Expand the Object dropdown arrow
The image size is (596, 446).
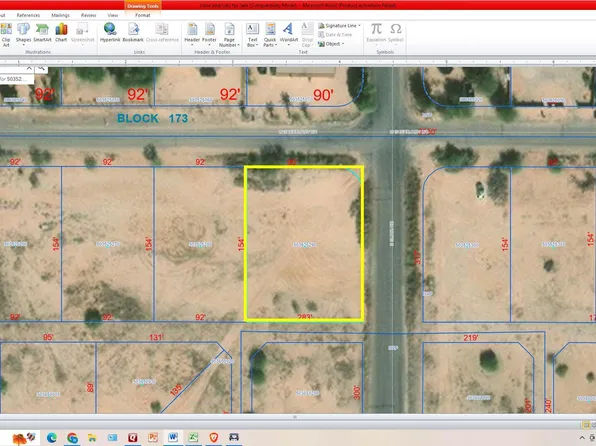tap(343, 44)
